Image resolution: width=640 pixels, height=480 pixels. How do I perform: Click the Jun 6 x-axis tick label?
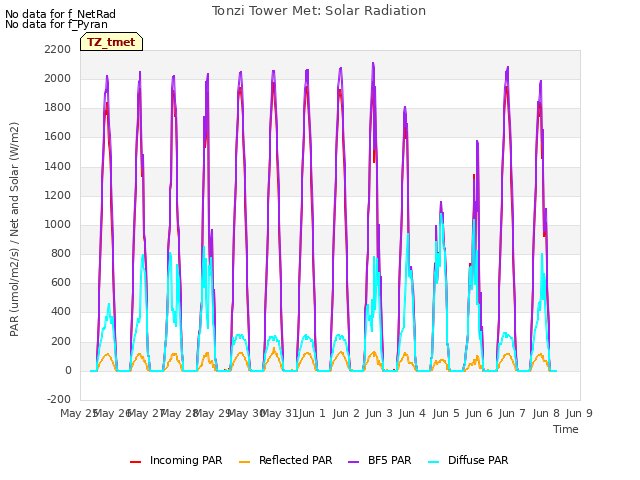coord(479,413)
